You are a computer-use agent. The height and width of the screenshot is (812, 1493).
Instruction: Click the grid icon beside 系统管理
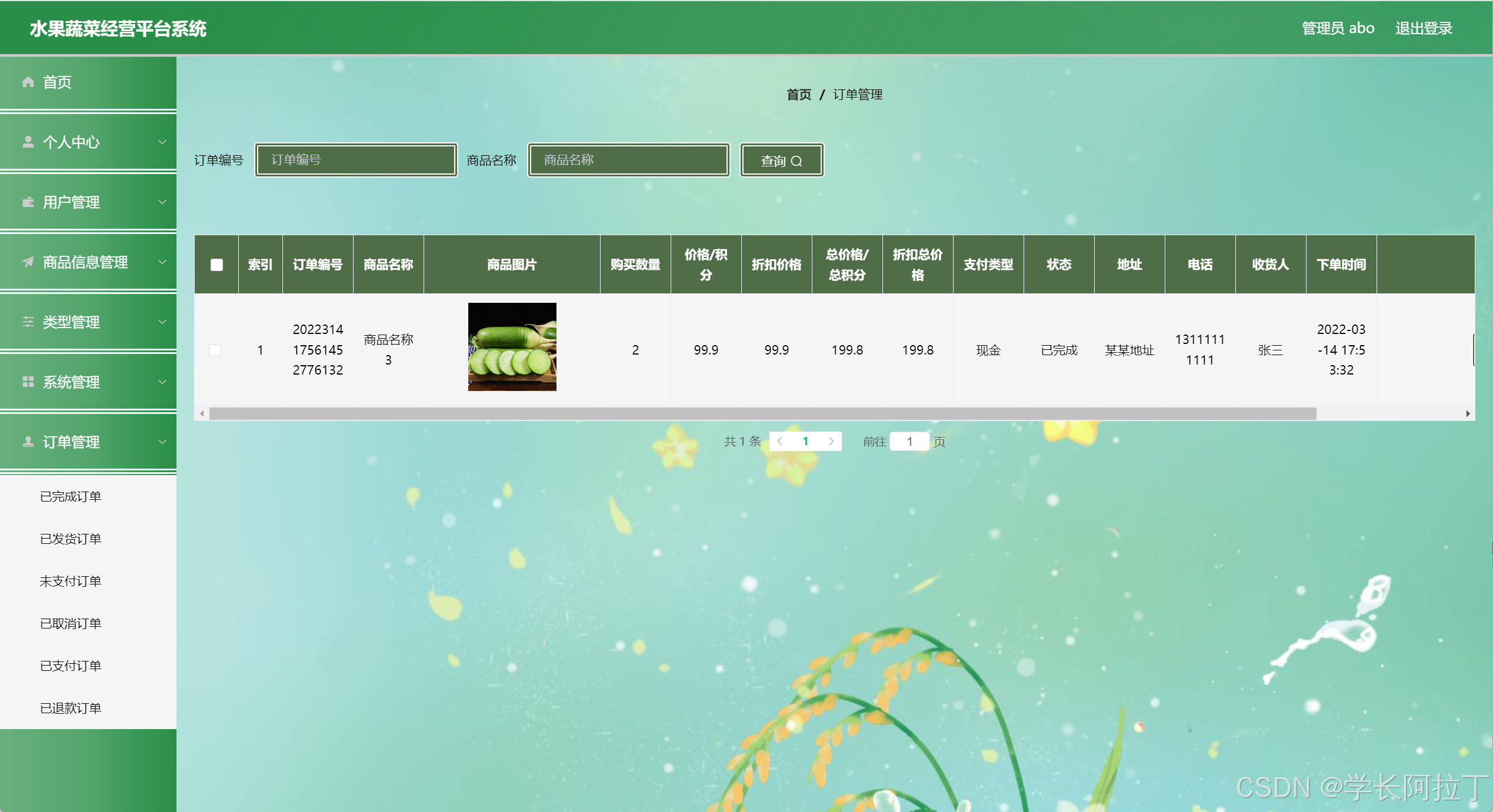point(28,382)
